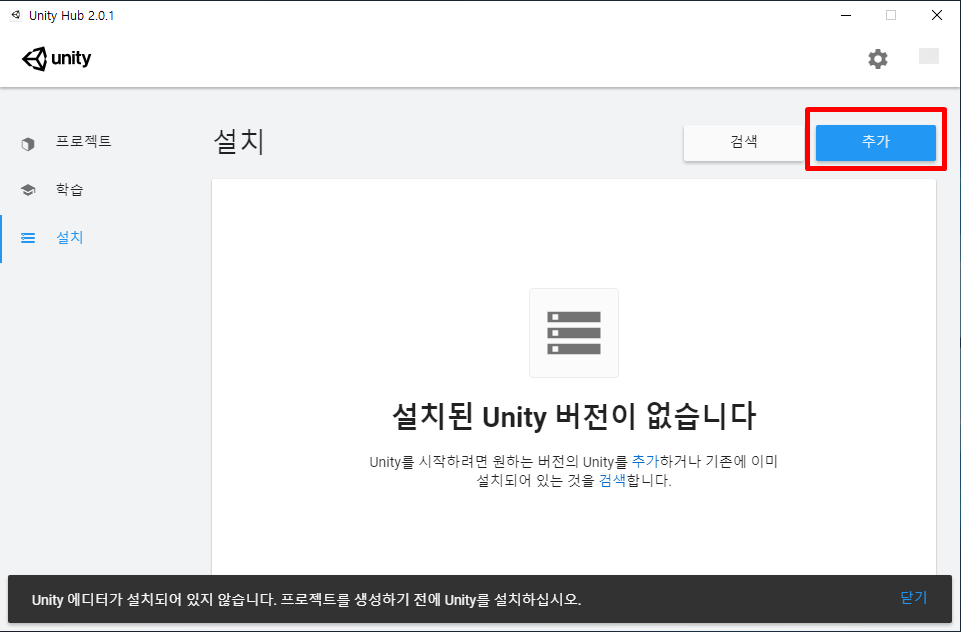Open settings via the gear icon
The height and width of the screenshot is (632, 961).
pyautogui.click(x=878, y=59)
